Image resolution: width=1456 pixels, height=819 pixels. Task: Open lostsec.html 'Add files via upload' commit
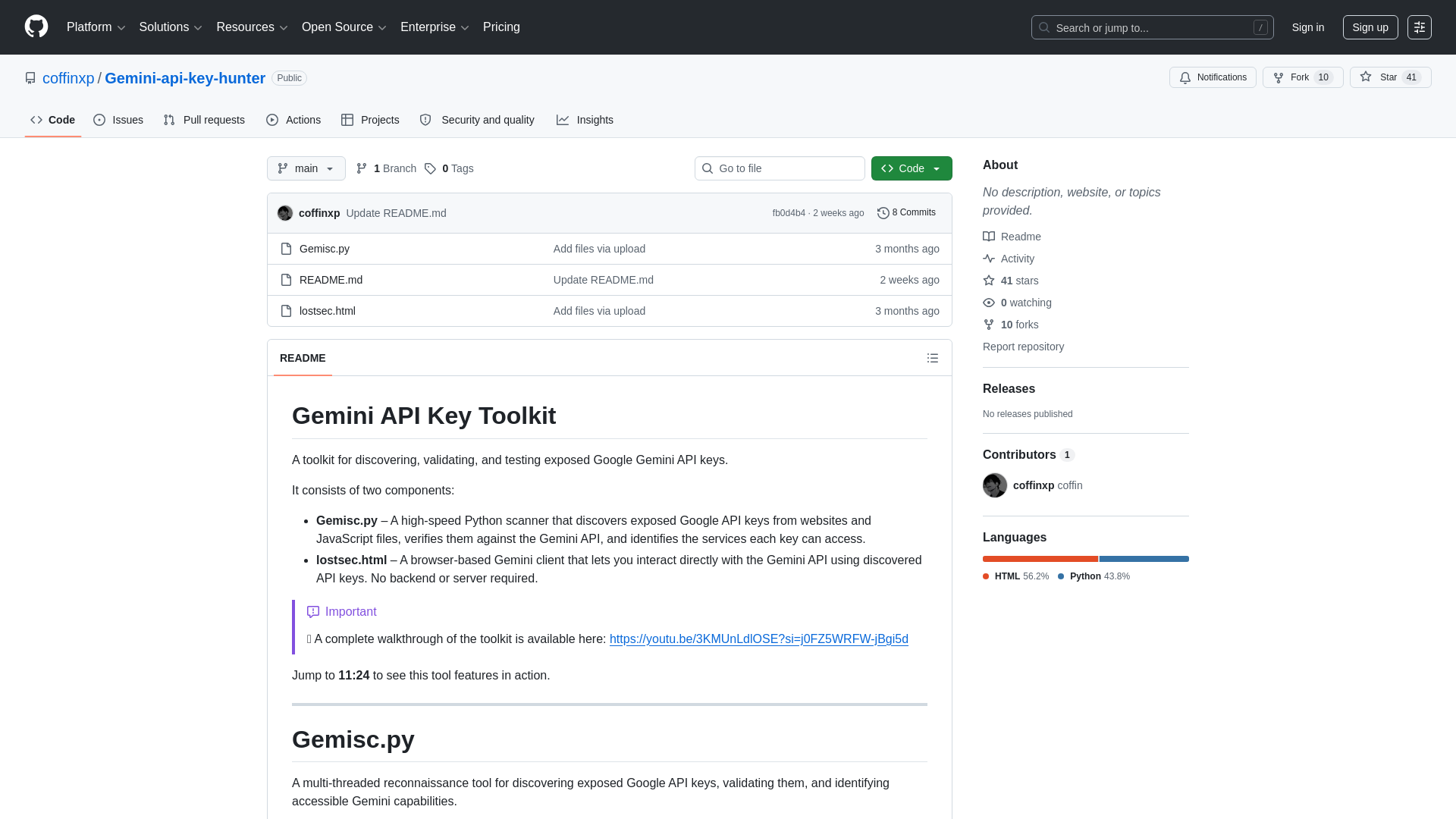coord(599,311)
